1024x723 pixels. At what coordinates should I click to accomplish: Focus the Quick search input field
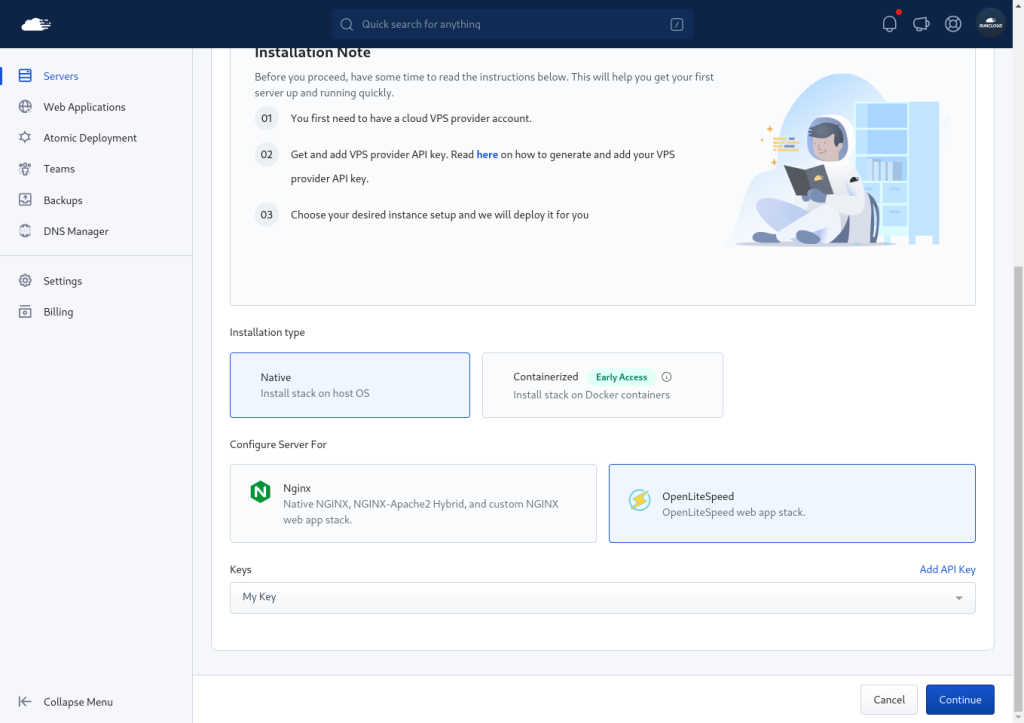pyautogui.click(x=512, y=24)
